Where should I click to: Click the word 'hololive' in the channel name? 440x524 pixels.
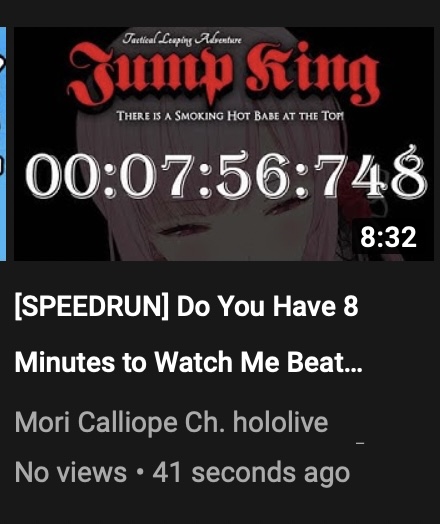(x=281, y=422)
